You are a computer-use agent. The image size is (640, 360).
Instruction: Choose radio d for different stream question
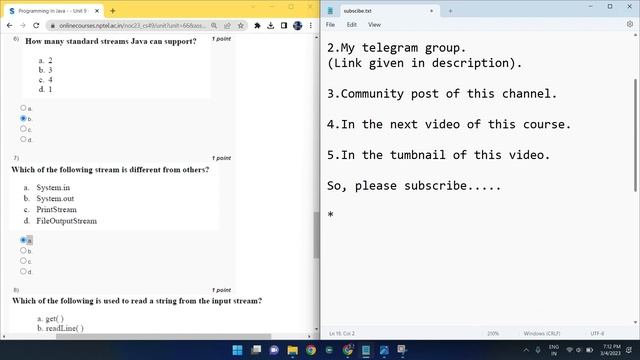(x=23, y=271)
